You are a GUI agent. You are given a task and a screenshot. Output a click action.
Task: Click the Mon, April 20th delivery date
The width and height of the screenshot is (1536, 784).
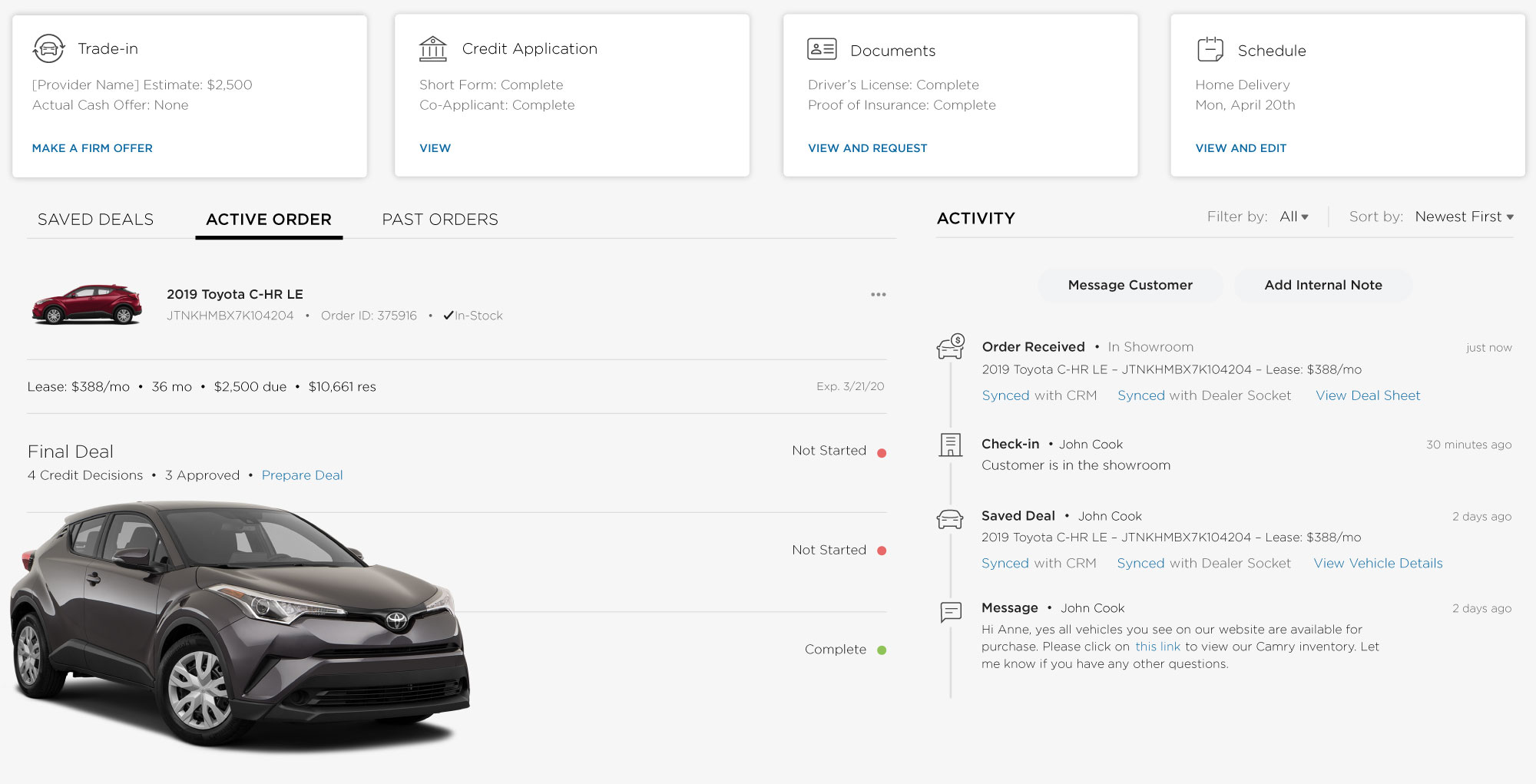tap(1245, 105)
